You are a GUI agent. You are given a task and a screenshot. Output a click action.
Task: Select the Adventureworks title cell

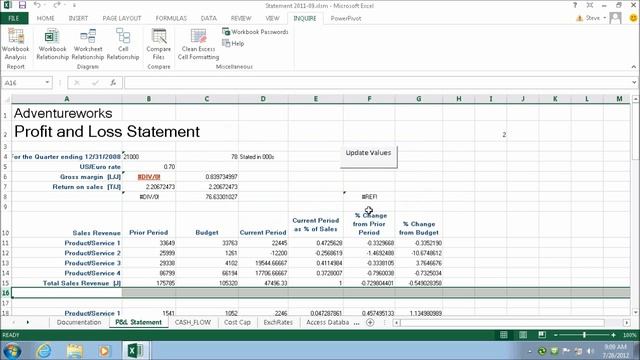[x=67, y=113]
